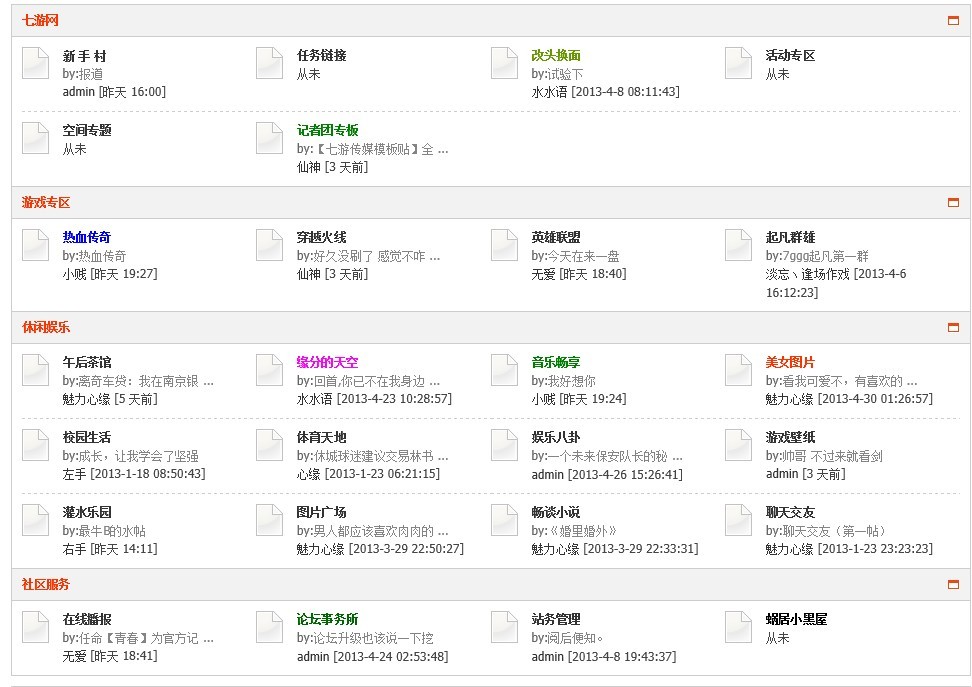Screen dimensions: 972x687
Task: Click the forum icon beside 灌水乐园
Action: pos(35,520)
